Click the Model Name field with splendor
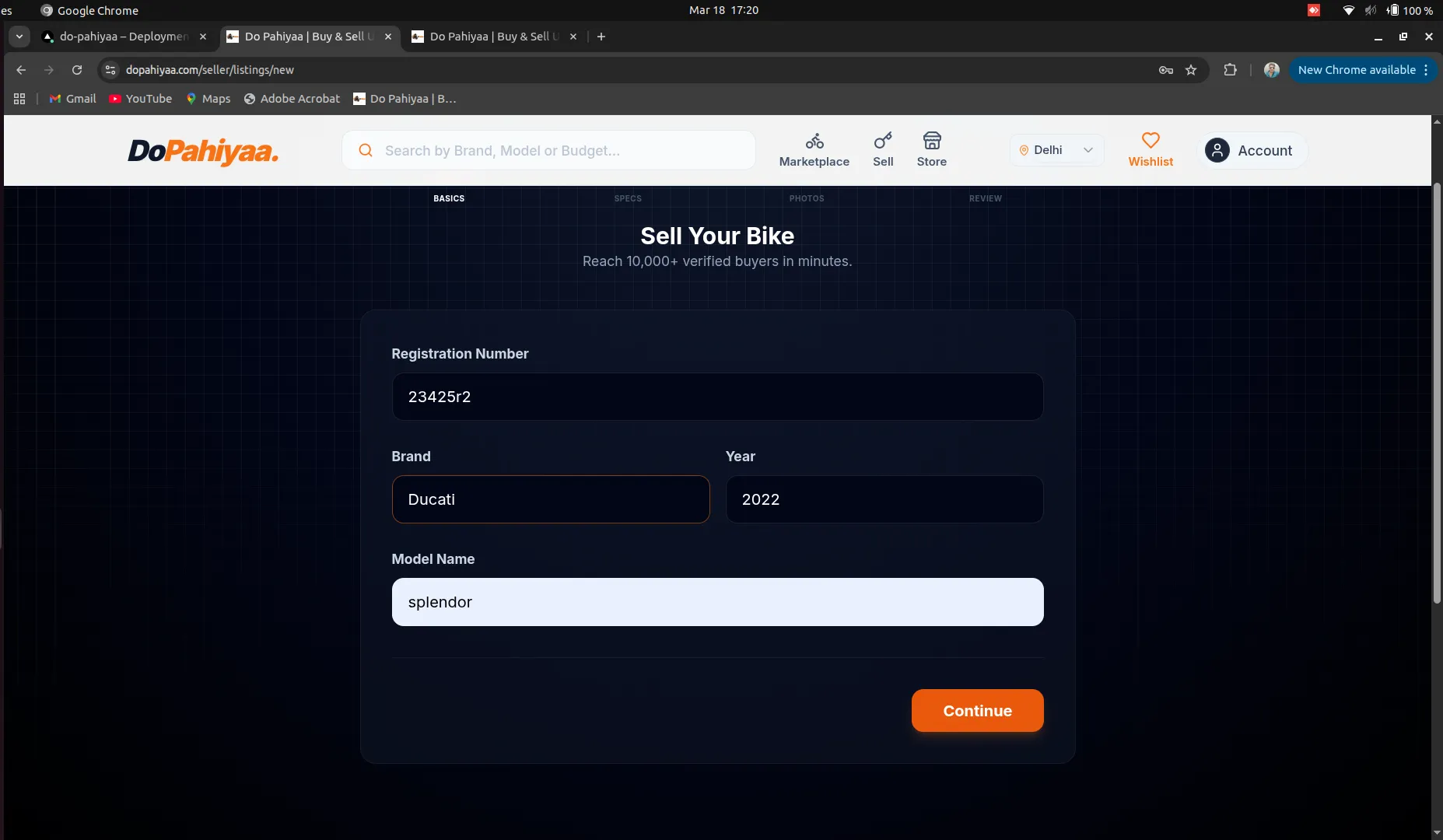 pos(716,602)
